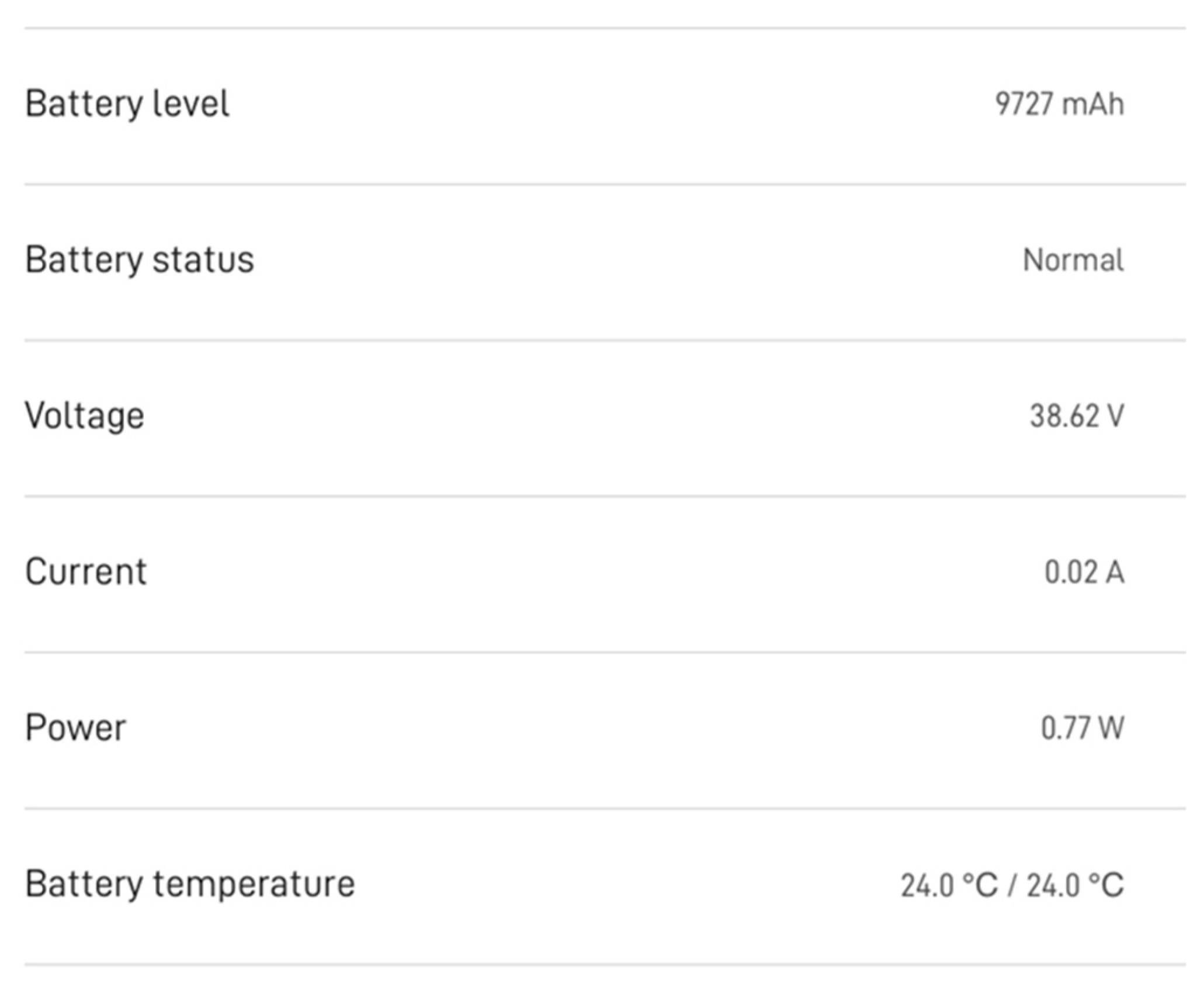Click divider between Voltage and Current rows

605,496
